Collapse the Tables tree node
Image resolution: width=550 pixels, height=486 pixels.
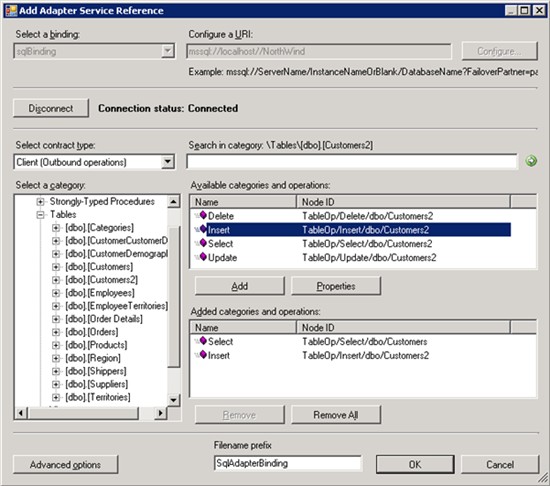pos(40,215)
